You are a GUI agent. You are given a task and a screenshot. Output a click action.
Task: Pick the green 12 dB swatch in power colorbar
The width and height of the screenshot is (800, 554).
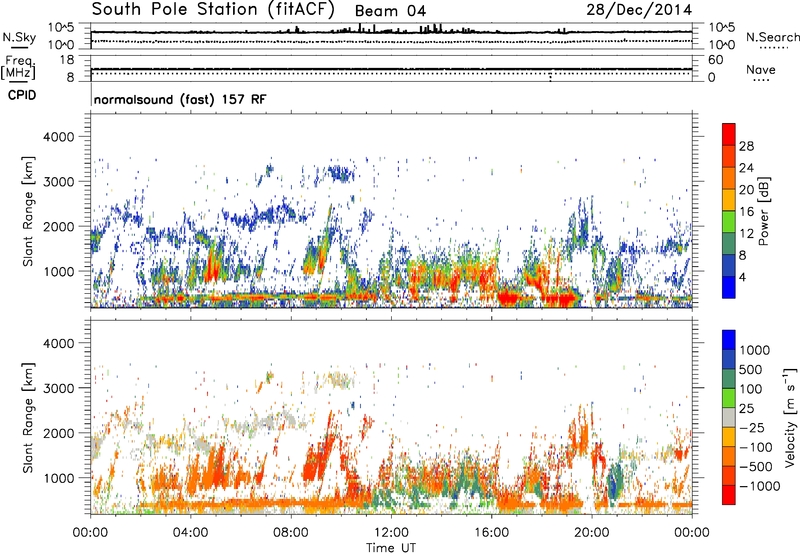point(729,222)
